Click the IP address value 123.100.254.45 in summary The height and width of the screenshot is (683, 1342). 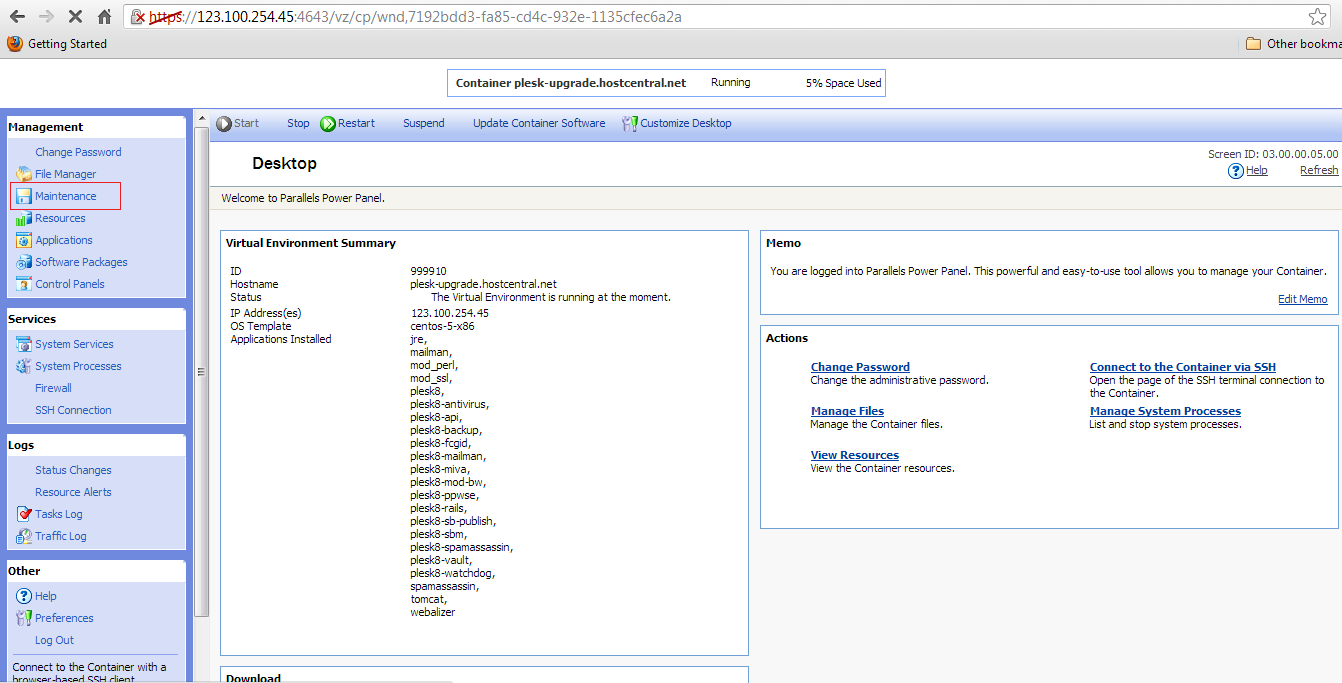[449, 313]
